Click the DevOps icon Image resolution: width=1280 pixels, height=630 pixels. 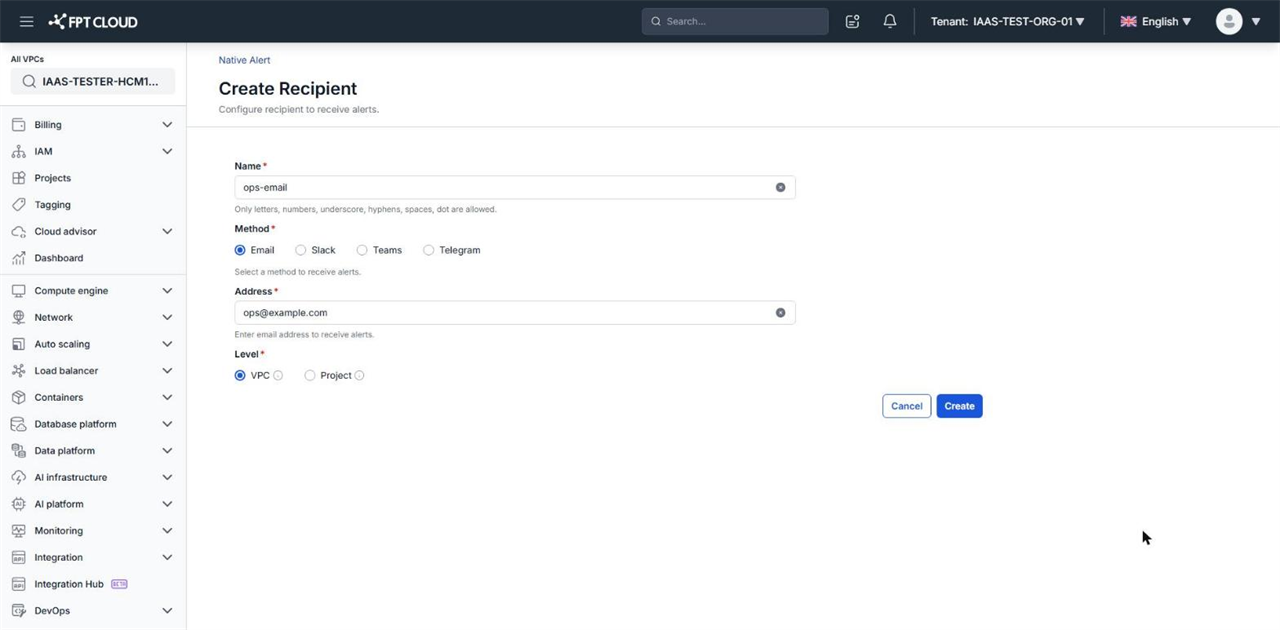(x=18, y=611)
